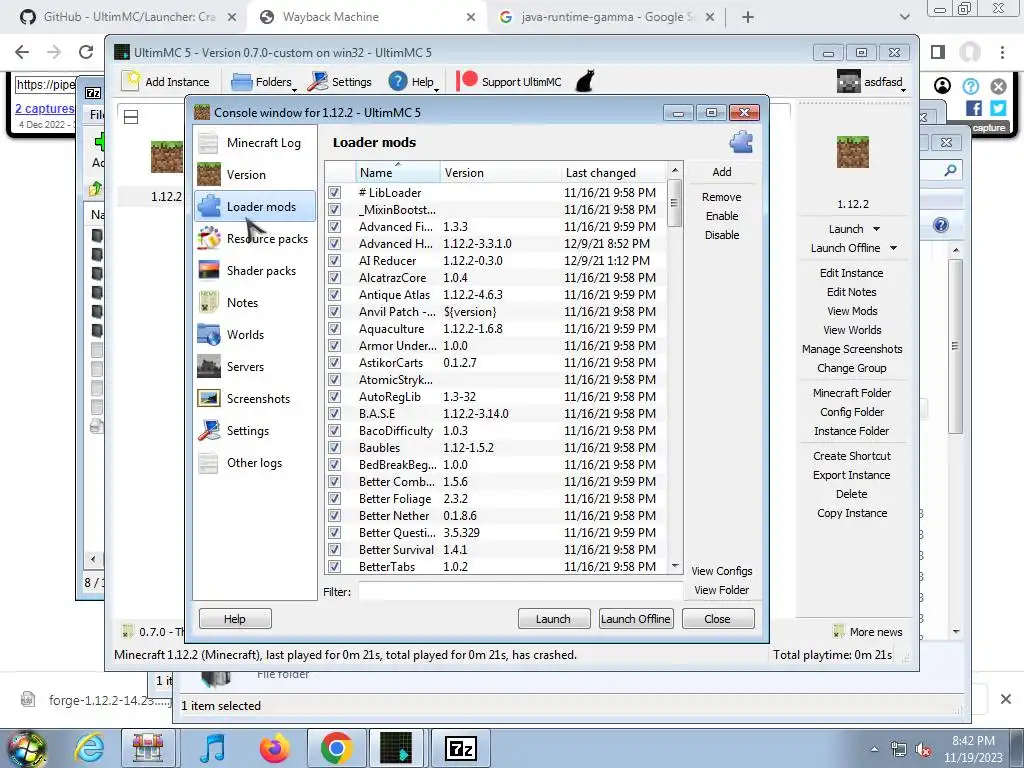
Task: Click Edit Instance in right panel
Action: pyautogui.click(x=852, y=273)
